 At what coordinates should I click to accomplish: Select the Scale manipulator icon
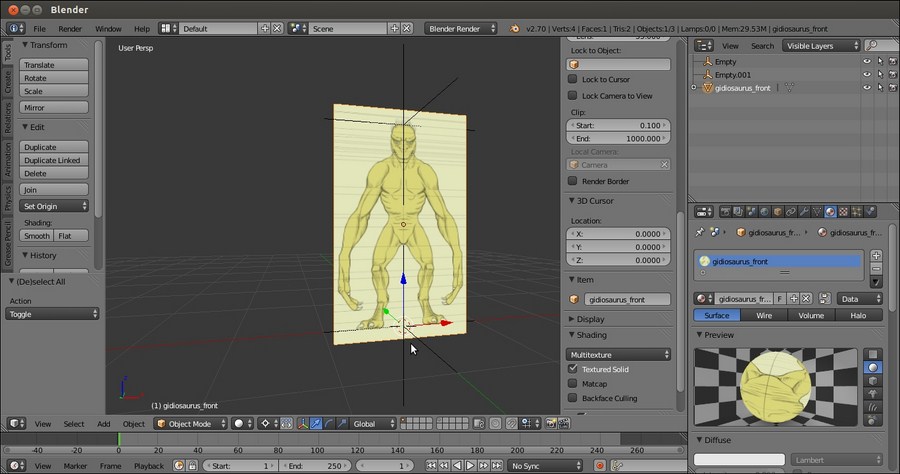coord(342,424)
